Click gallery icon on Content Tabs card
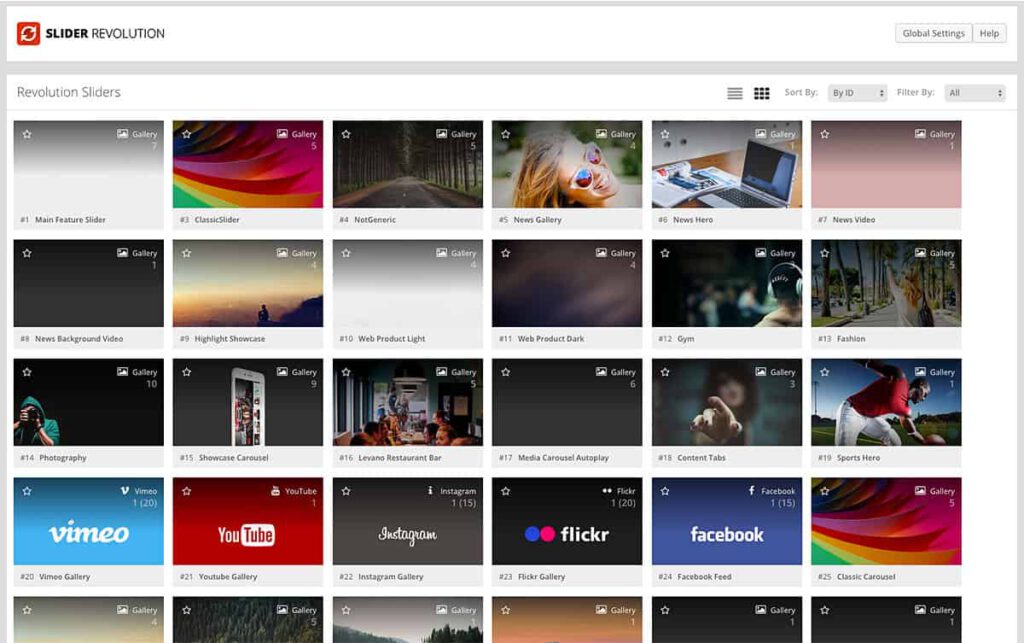This screenshot has height=643, width=1024. click(x=761, y=371)
